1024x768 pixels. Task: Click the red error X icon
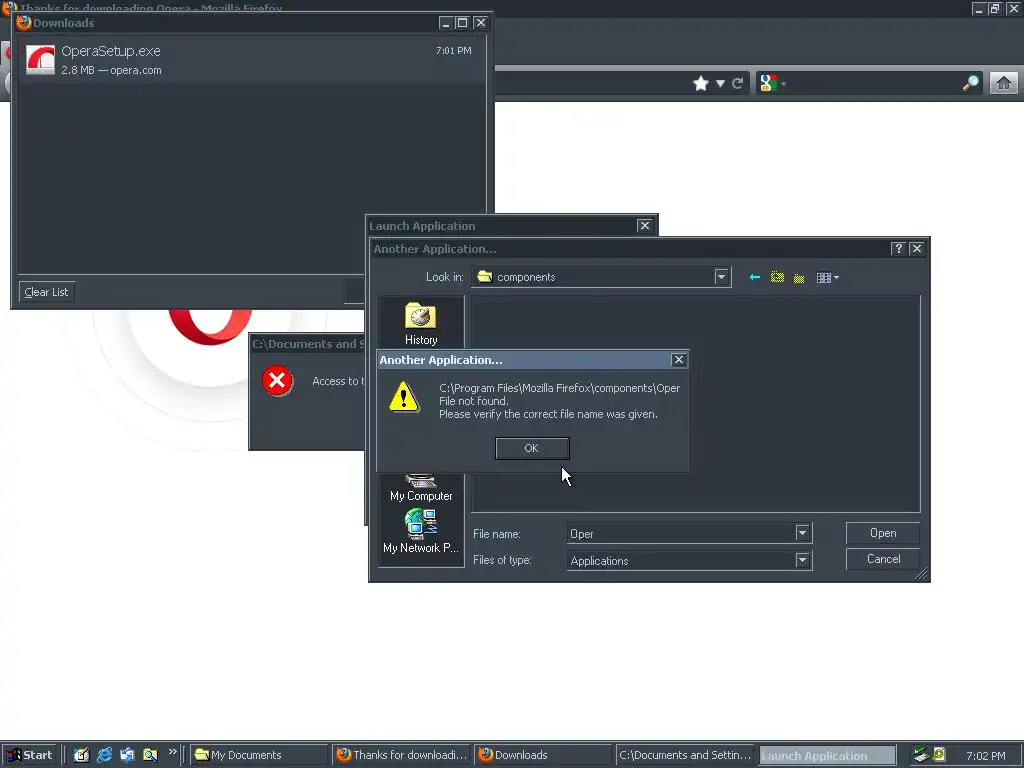[277, 381]
